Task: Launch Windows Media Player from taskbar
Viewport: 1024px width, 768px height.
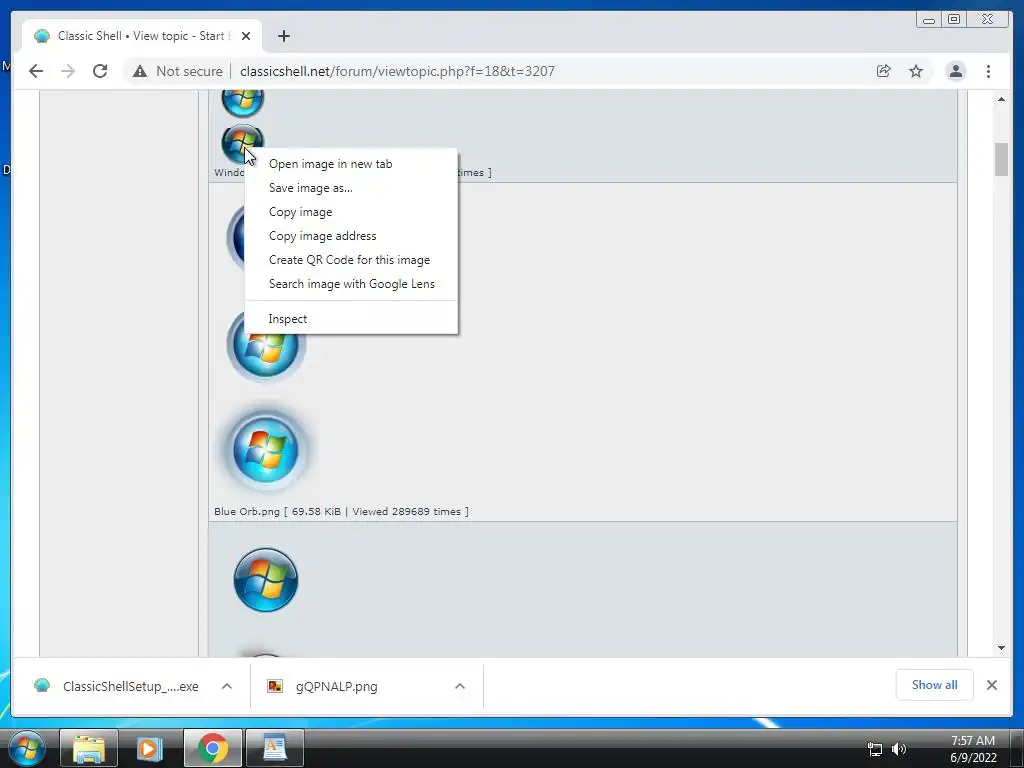Action: [150, 748]
